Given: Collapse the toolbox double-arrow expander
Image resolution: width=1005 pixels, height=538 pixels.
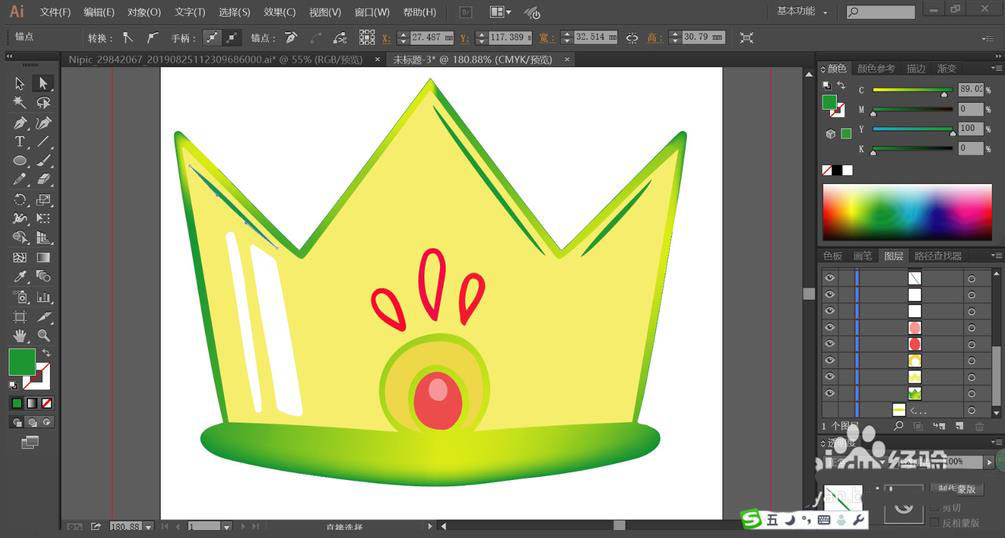Looking at the screenshot, I should pyautogui.click(x=10, y=56).
